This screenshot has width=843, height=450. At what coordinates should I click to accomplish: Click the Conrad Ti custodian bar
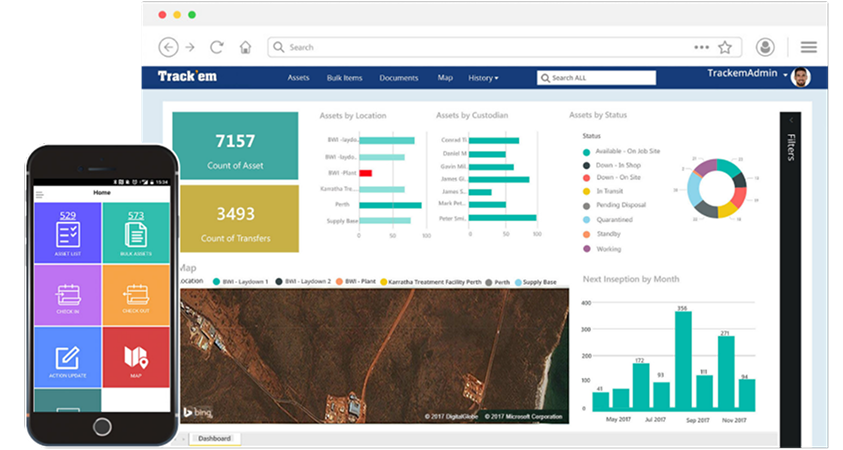[494, 140]
